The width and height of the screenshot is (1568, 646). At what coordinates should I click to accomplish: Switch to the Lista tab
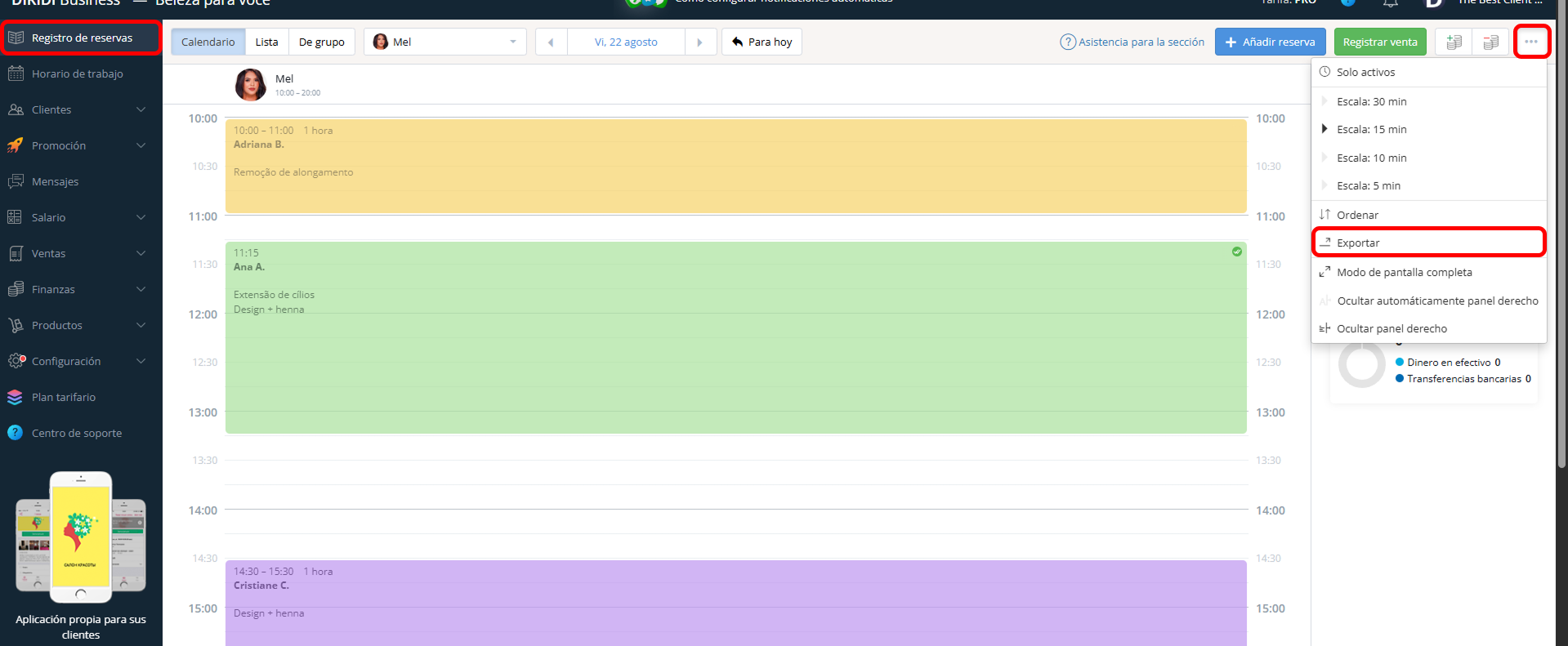(266, 42)
